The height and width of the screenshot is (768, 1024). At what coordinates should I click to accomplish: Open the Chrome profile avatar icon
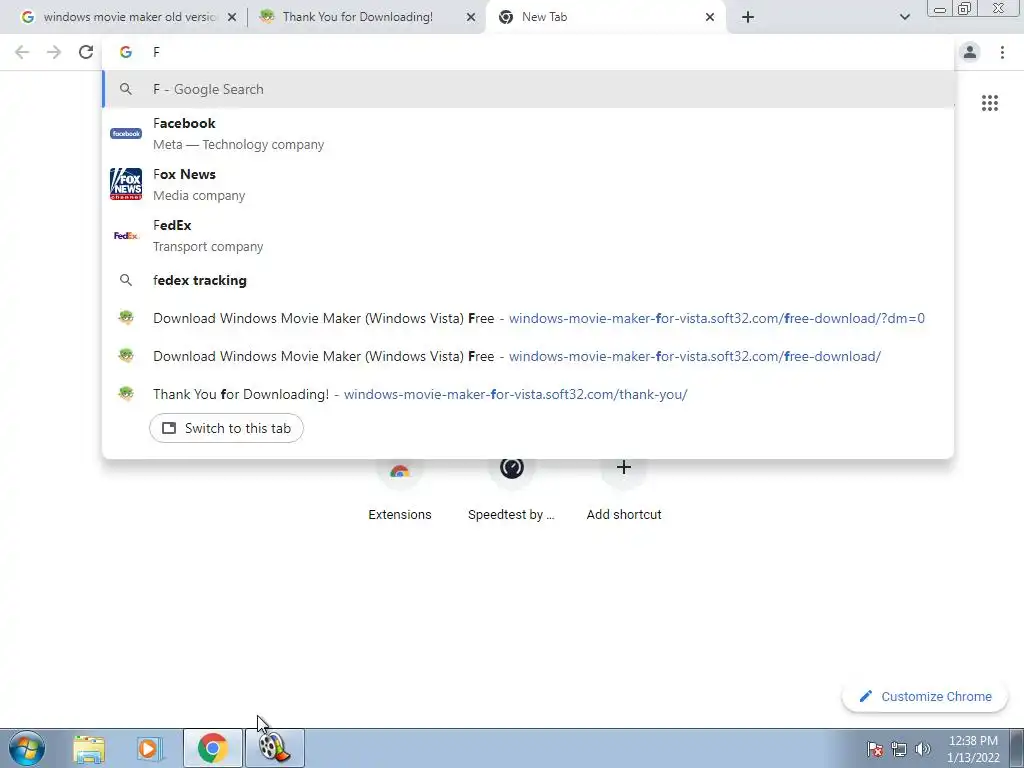point(970,52)
